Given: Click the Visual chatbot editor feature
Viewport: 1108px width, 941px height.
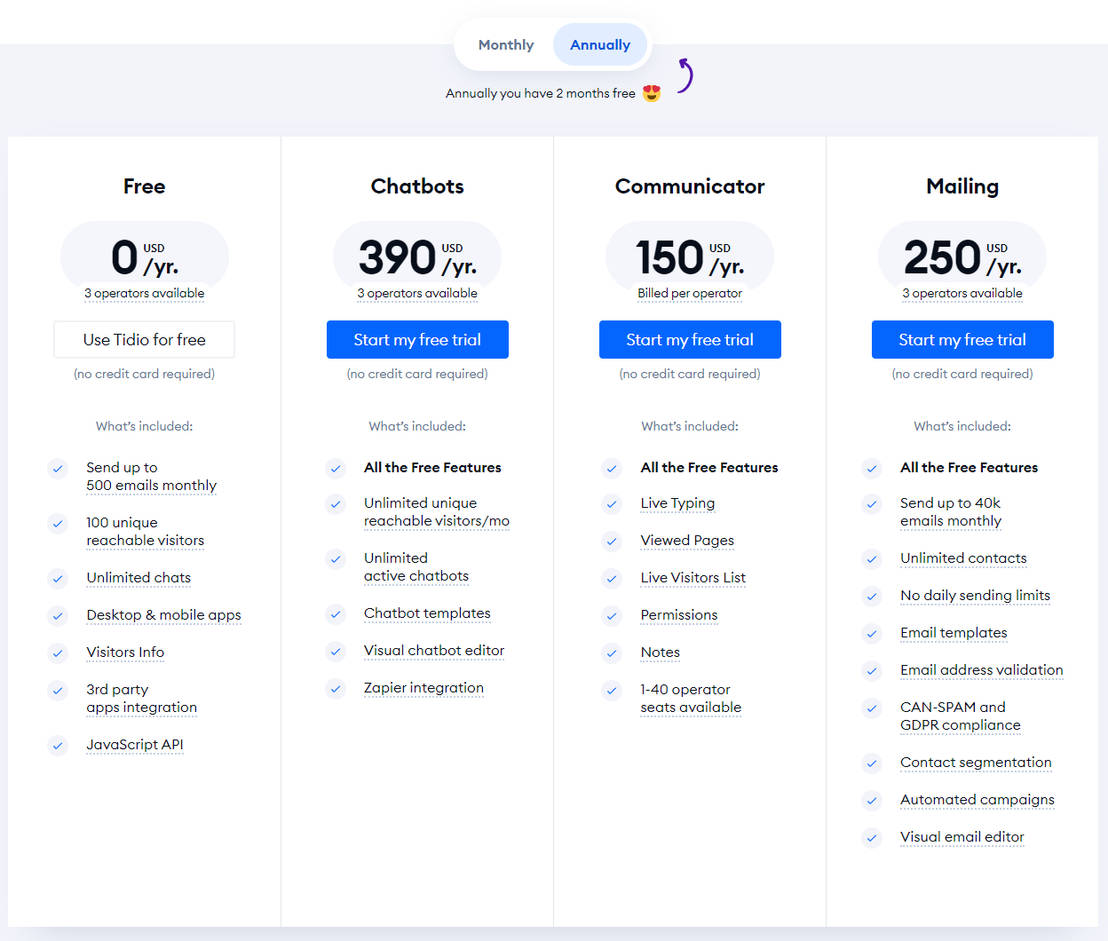Looking at the screenshot, I should [x=434, y=651].
